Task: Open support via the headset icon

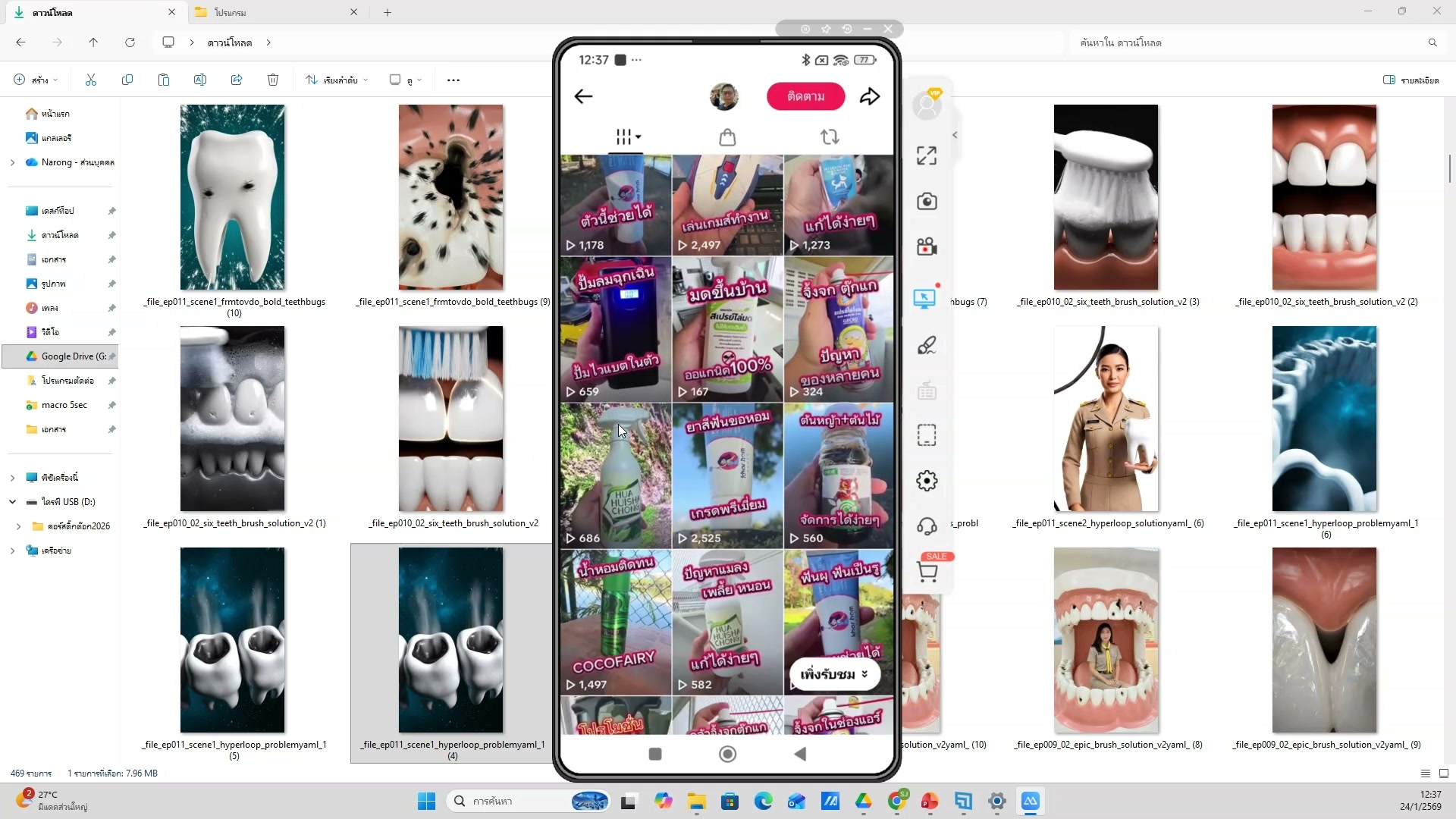Action: 927,526
